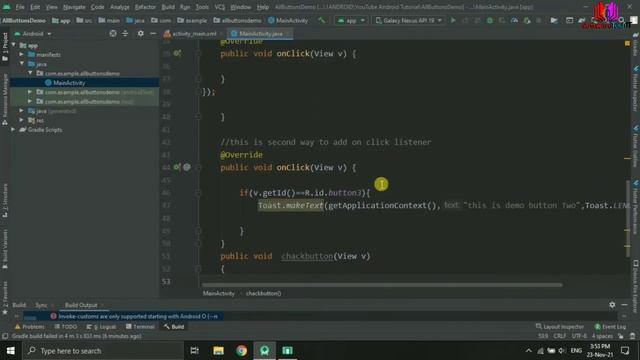
Task: Open the Galaxy Nexus API 19 device dropdown
Action: click(409, 20)
